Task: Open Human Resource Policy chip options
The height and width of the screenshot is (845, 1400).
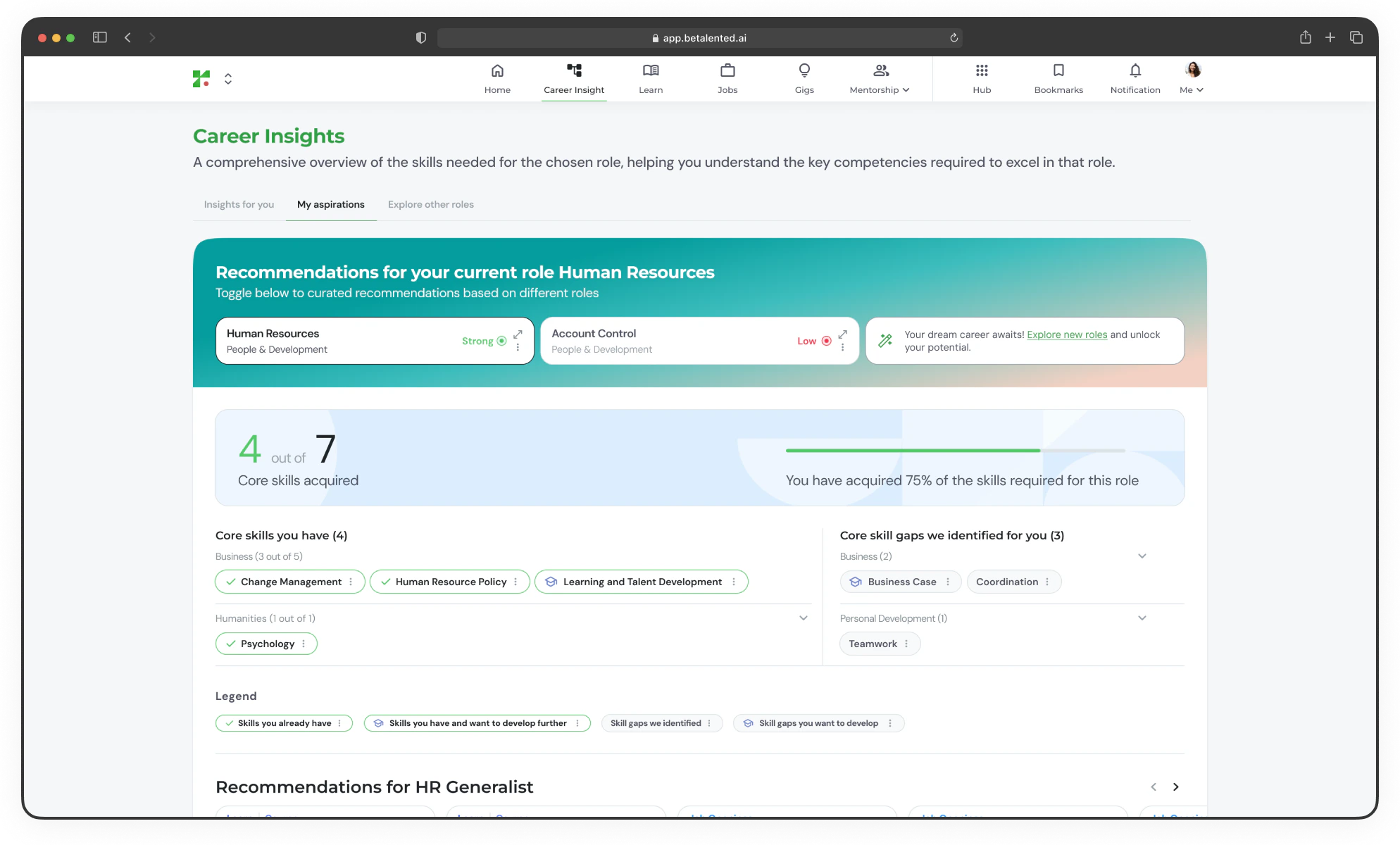Action: pos(515,582)
